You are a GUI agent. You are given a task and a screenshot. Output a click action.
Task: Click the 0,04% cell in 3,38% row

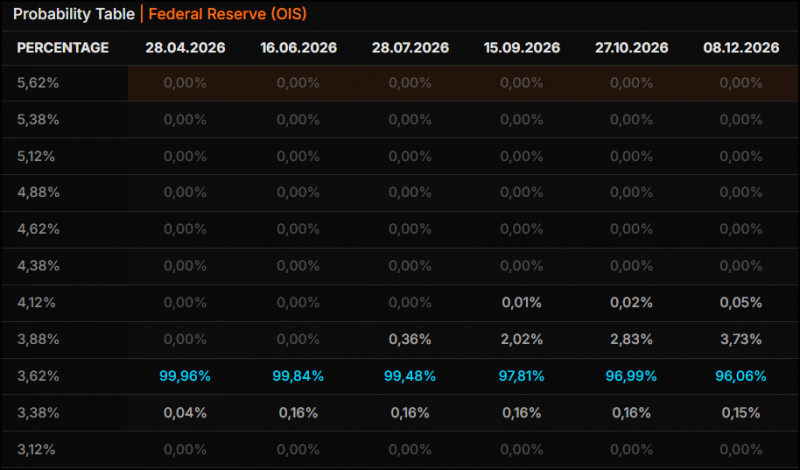tap(185, 413)
